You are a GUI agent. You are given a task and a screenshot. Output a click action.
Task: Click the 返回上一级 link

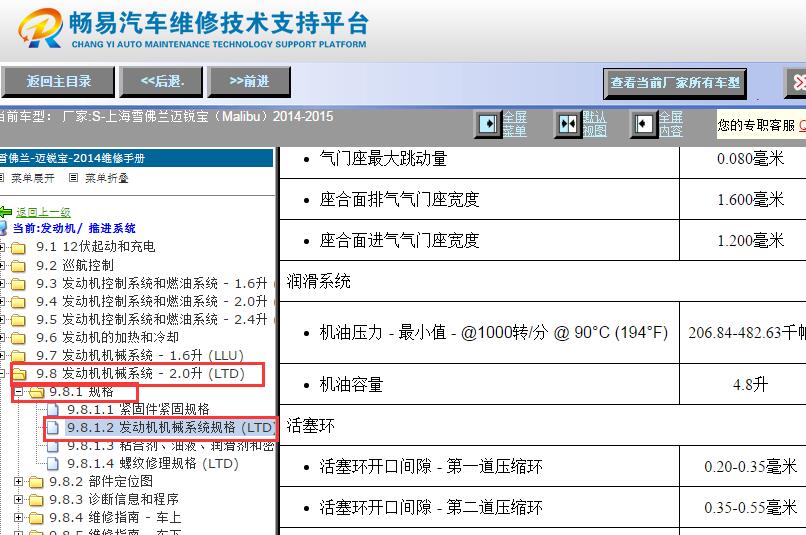coord(43,212)
